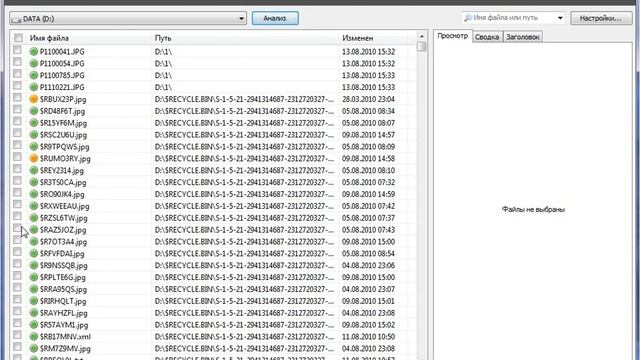
Task: Click the green status dot of P1100041.JPG
Action: click(x=34, y=51)
